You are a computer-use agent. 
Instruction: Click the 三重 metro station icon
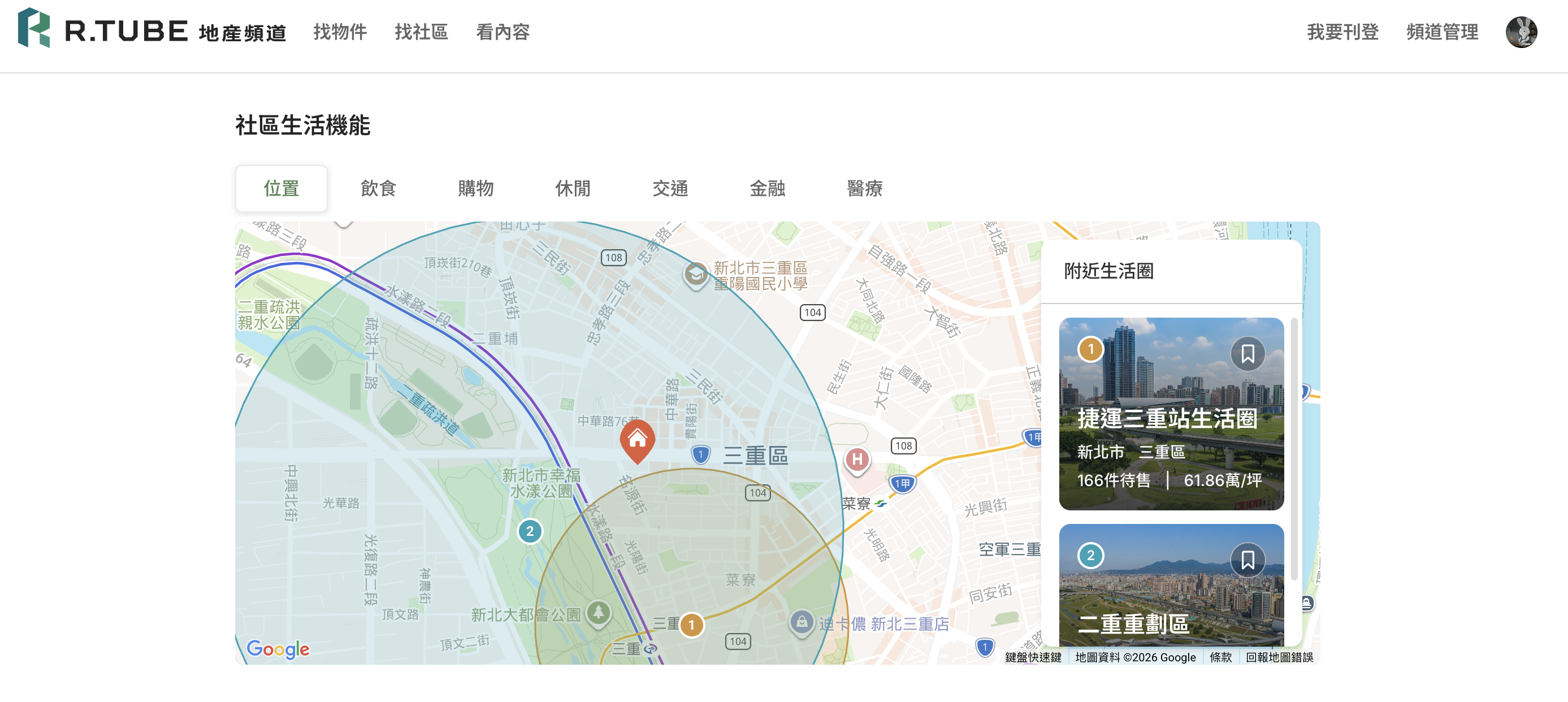(651, 648)
